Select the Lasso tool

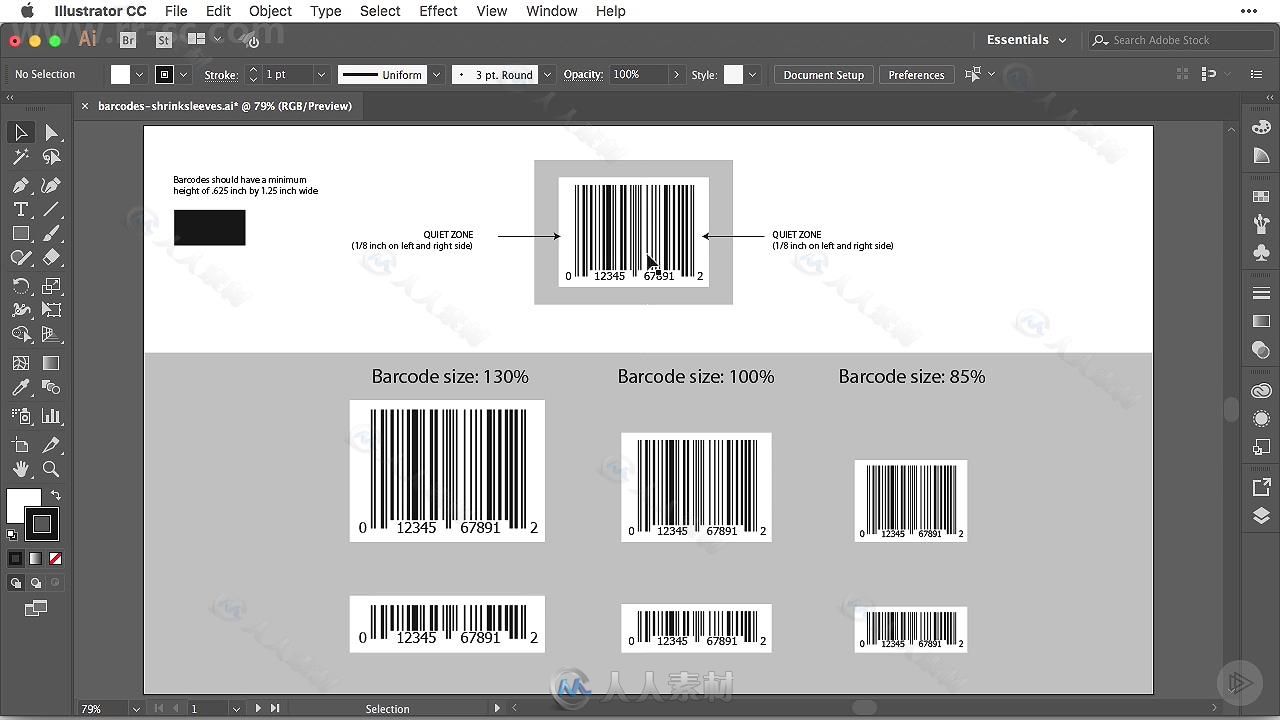pyautogui.click(x=52, y=157)
